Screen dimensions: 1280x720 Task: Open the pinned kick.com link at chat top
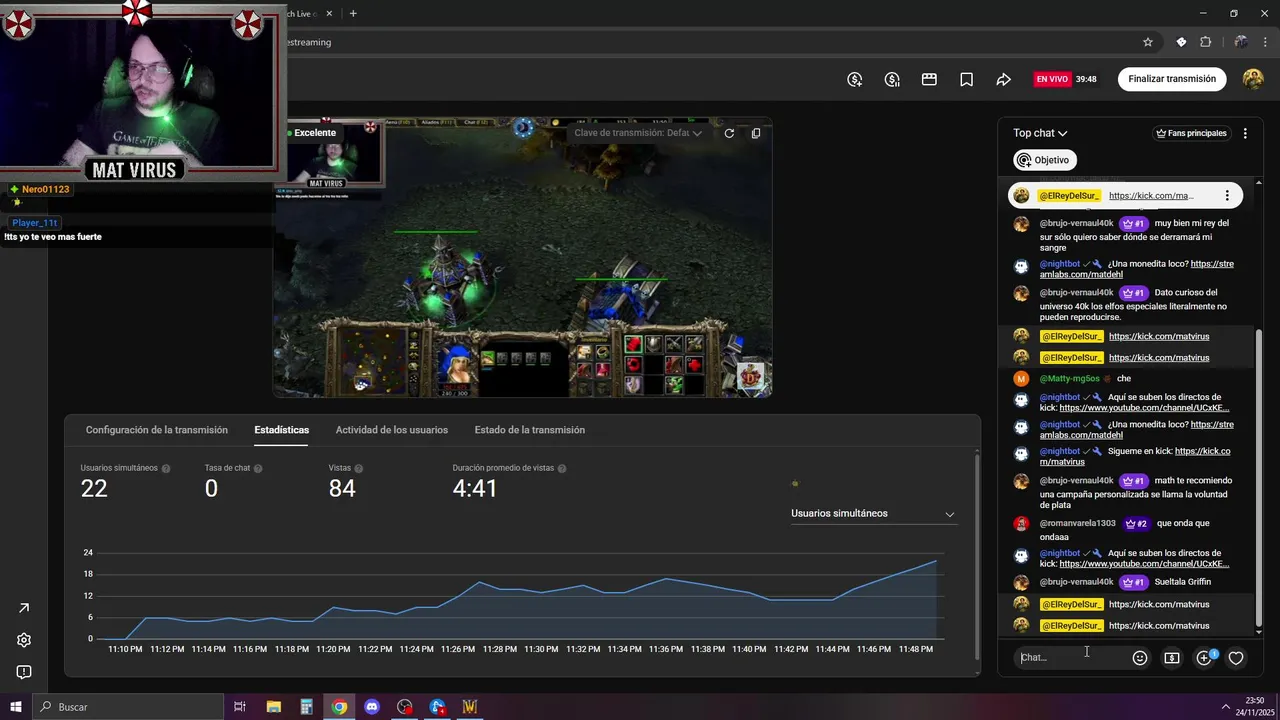coord(1151,196)
